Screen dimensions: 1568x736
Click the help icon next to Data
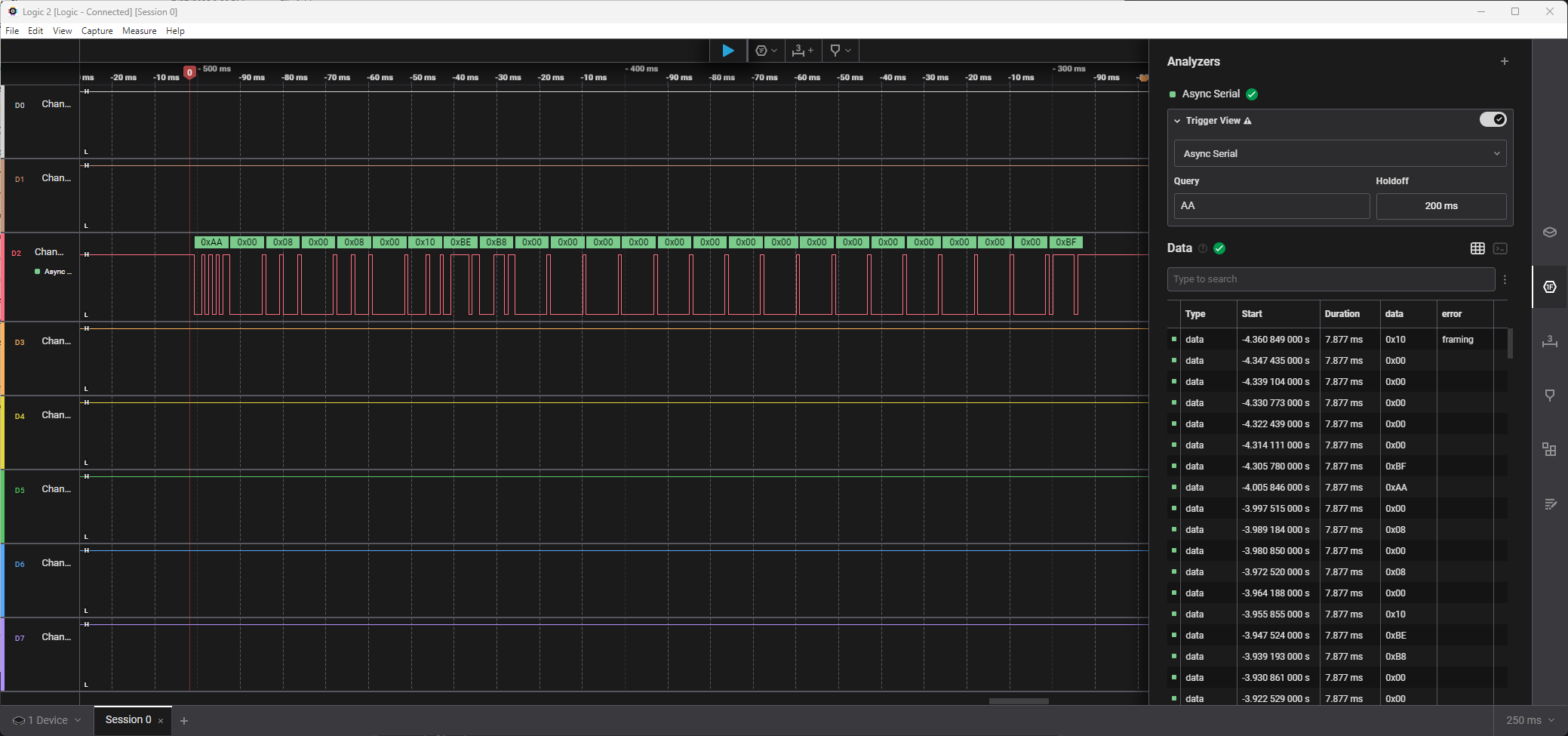tap(1203, 248)
